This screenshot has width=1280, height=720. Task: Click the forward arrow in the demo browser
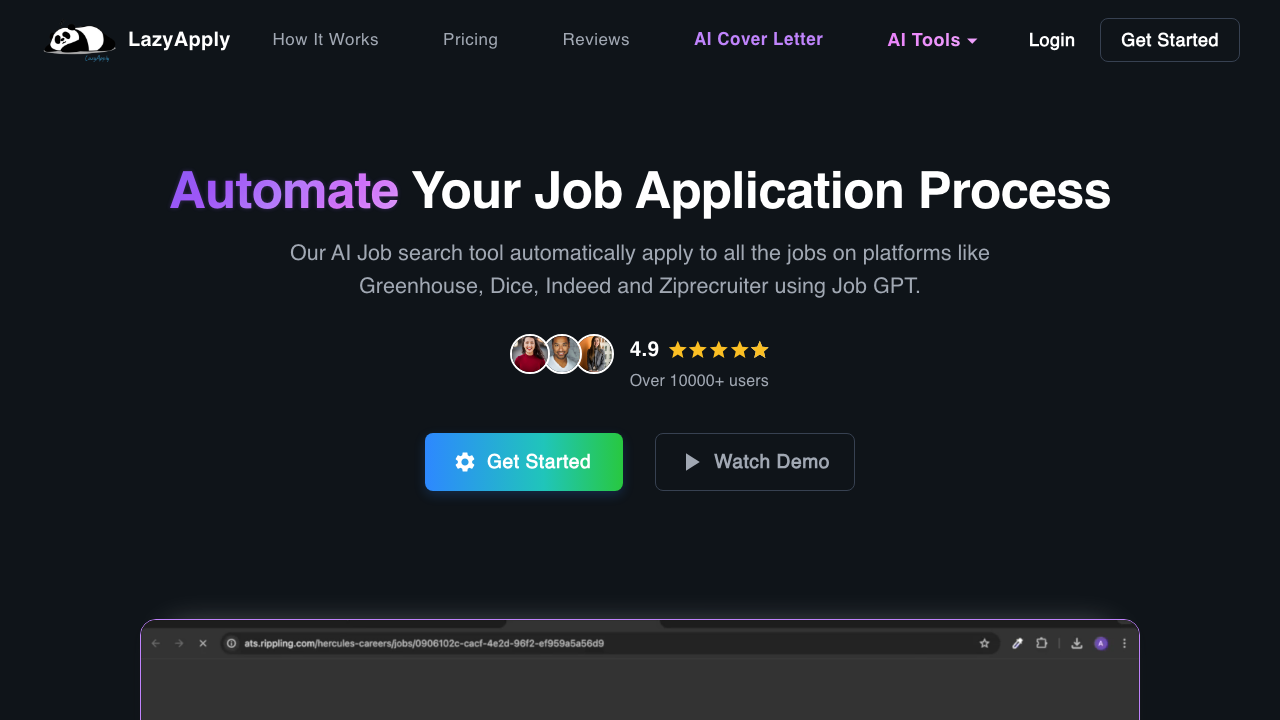click(179, 643)
